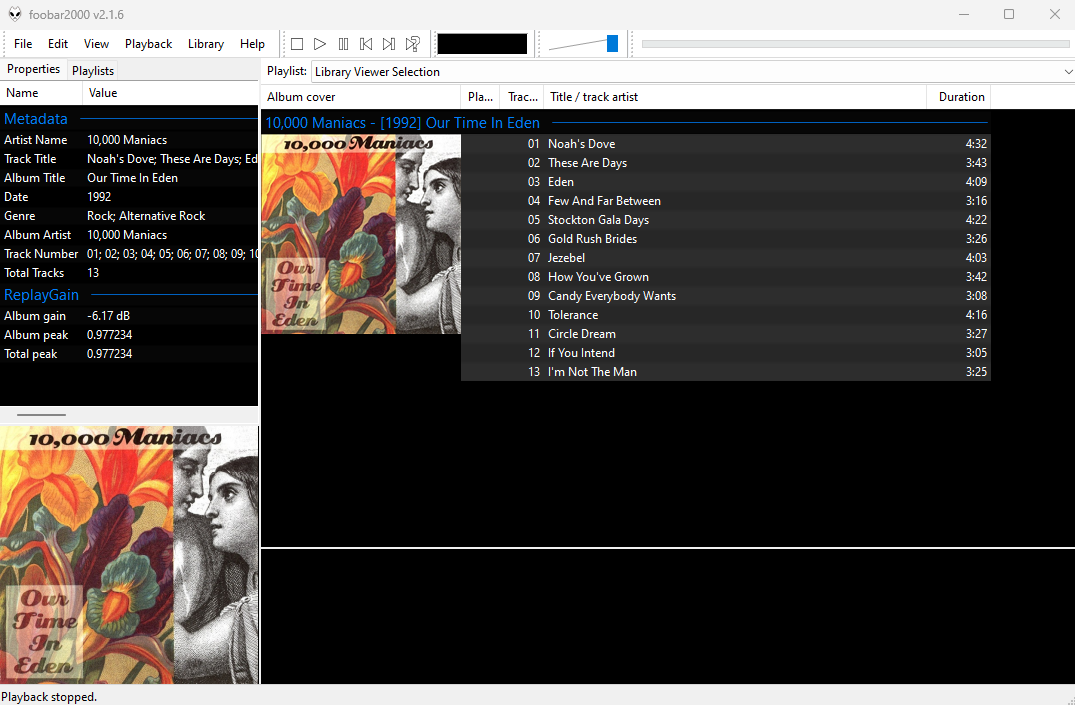Adjust the volume slider
Screen dimensions: 1075x705
(x=611, y=44)
